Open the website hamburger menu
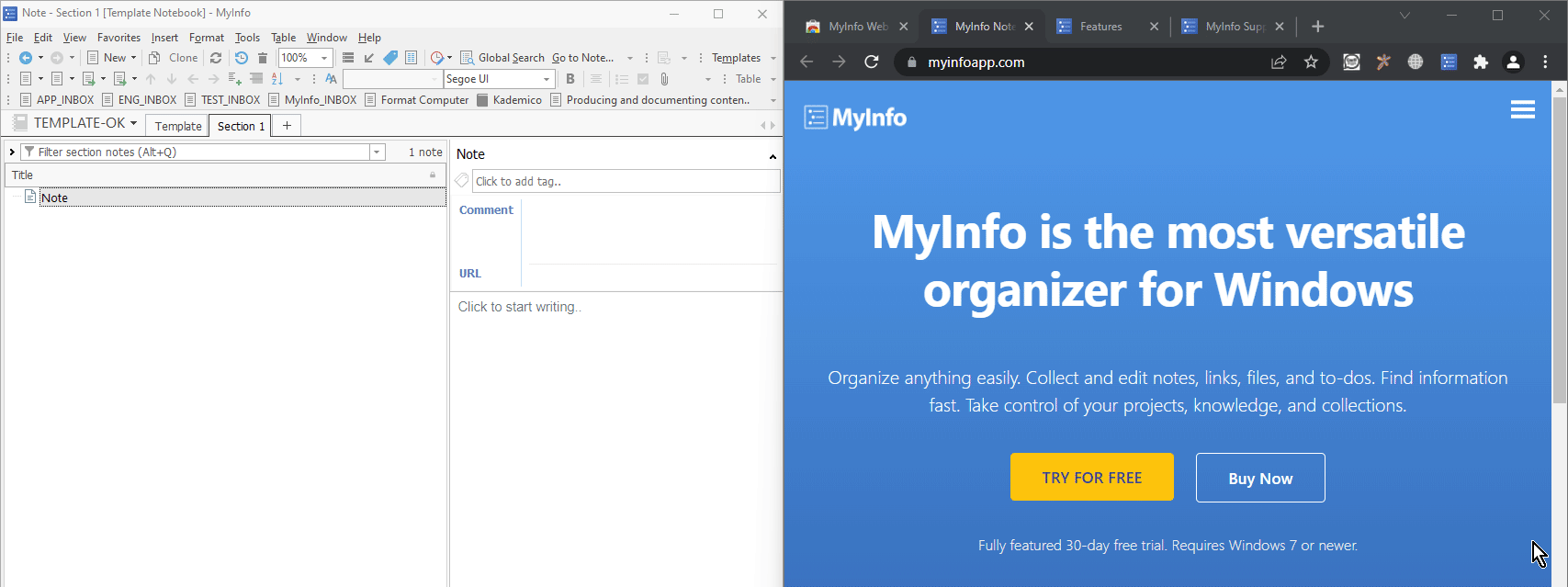The image size is (1568, 587). [1523, 110]
